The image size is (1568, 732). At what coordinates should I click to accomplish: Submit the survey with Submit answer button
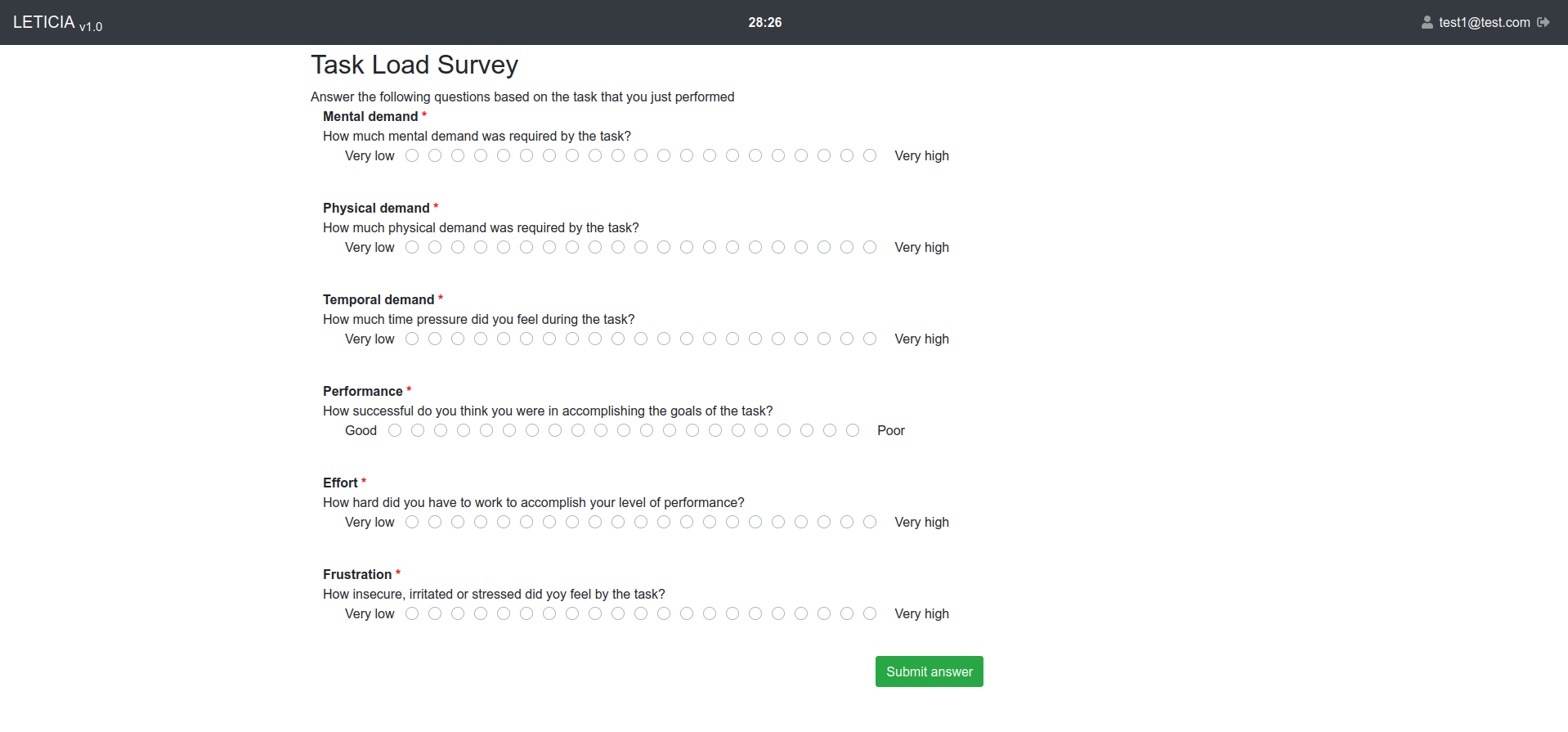click(930, 671)
